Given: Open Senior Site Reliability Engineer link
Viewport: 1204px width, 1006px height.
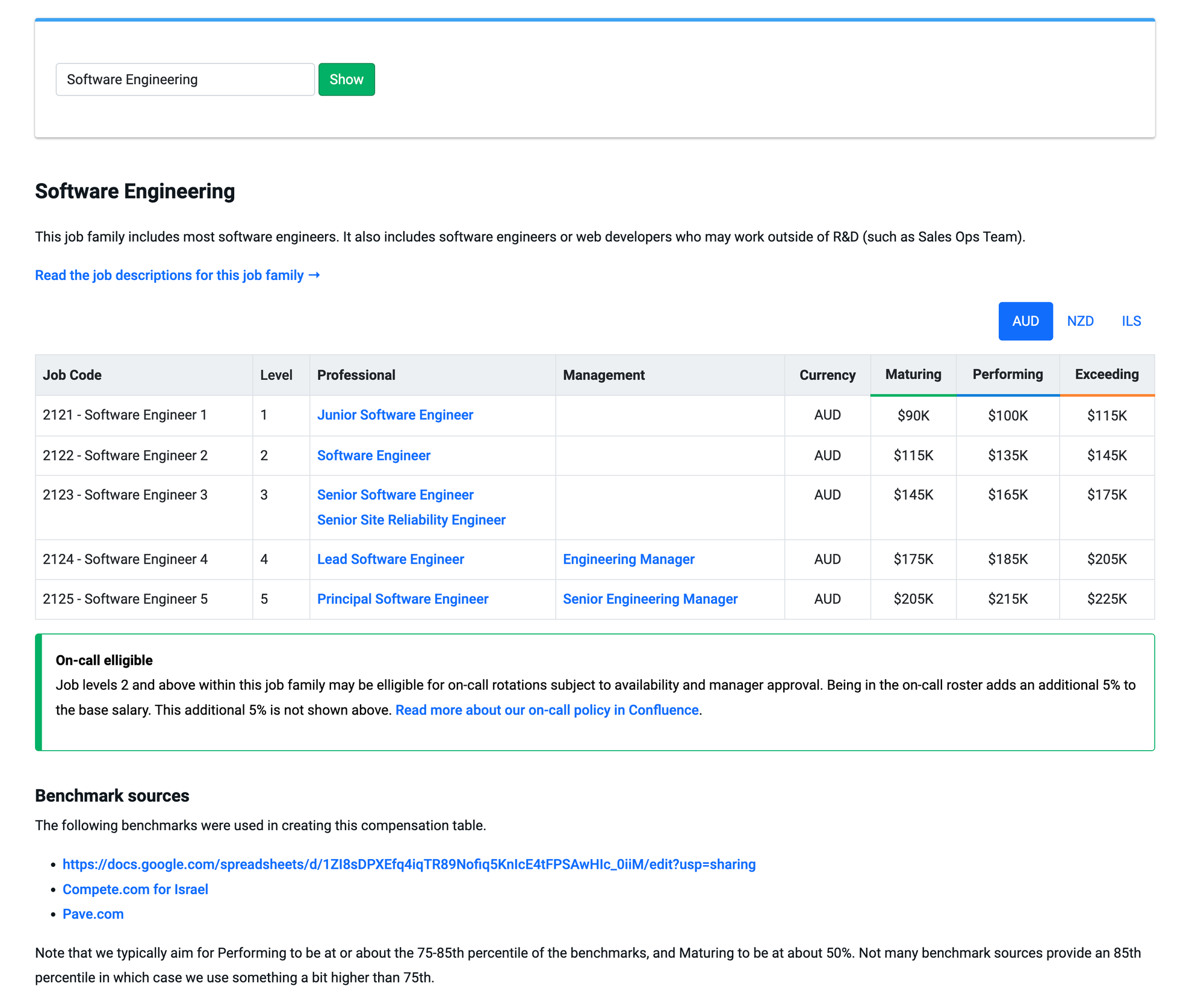Looking at the screenshot, I should [x=411, y=520].
